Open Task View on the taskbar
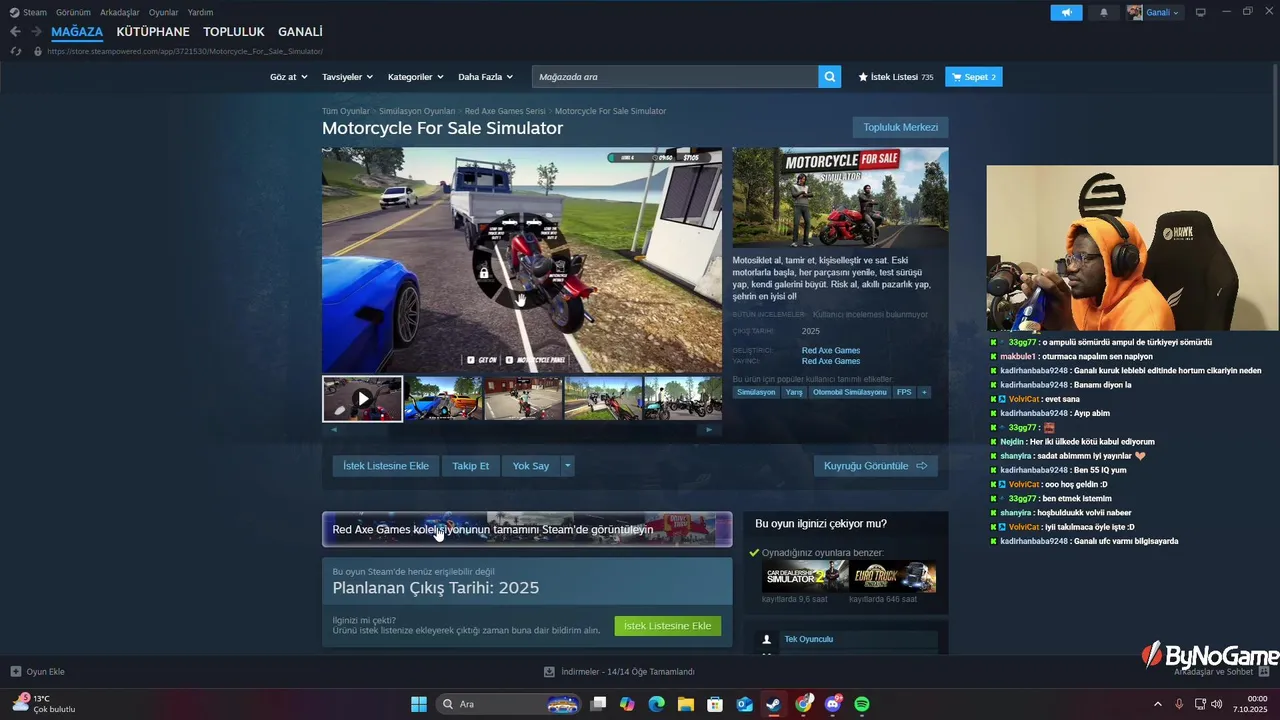1280x720 pixels. 598,704
